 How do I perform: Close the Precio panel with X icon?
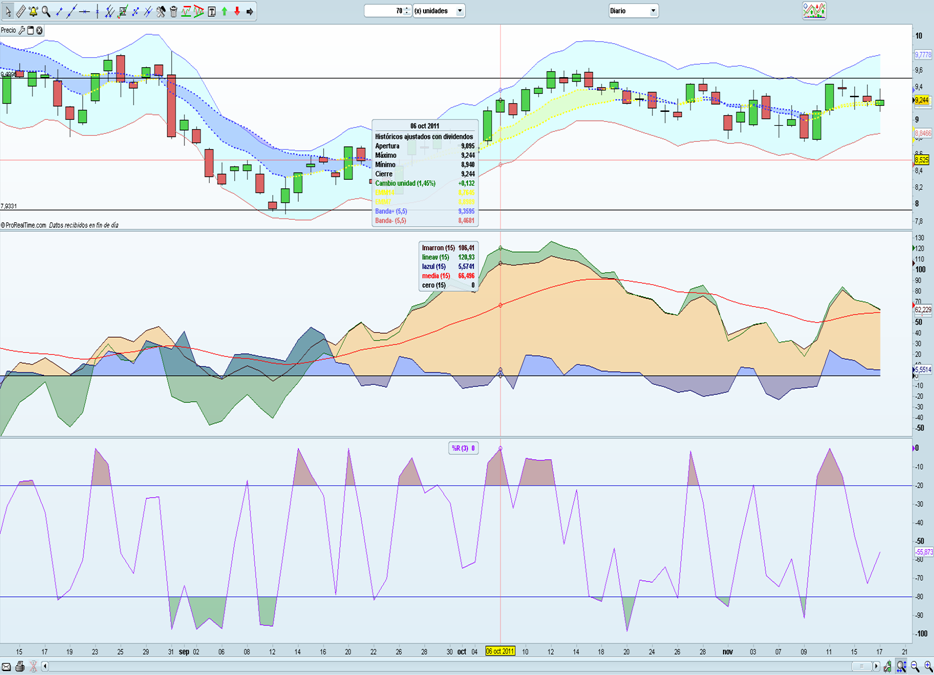pyautogui.click(x=39, y=31)
